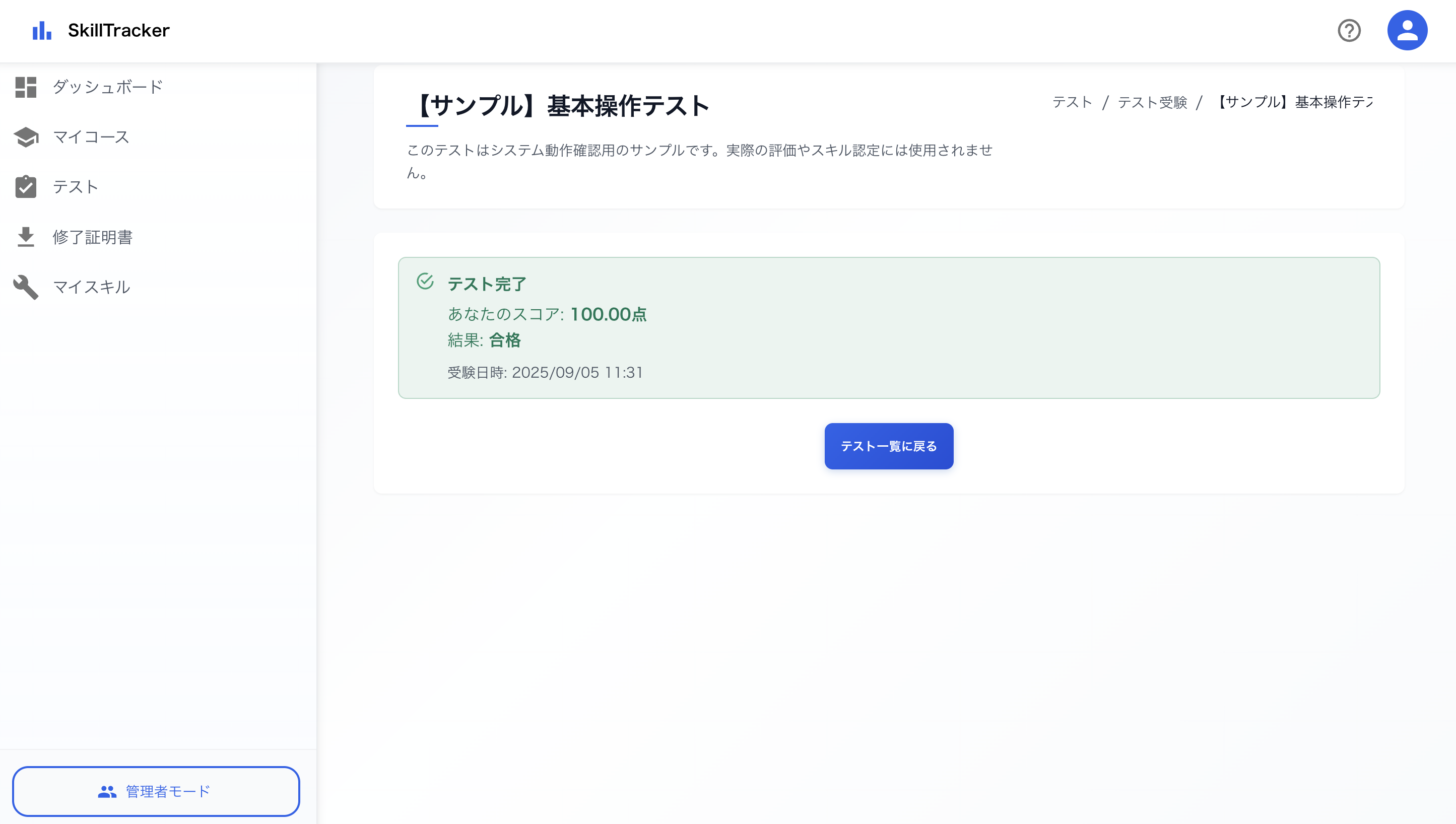Open the dashboard via the grid icon
The height and width of the screenshot is (824, 1456).
[x=26, y=87]
